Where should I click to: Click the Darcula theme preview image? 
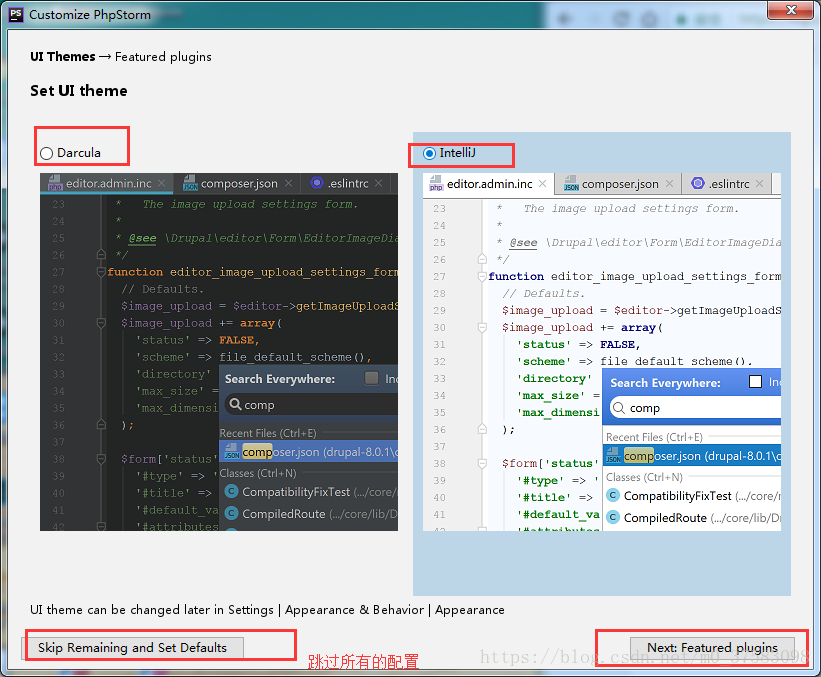pos(219,352)
